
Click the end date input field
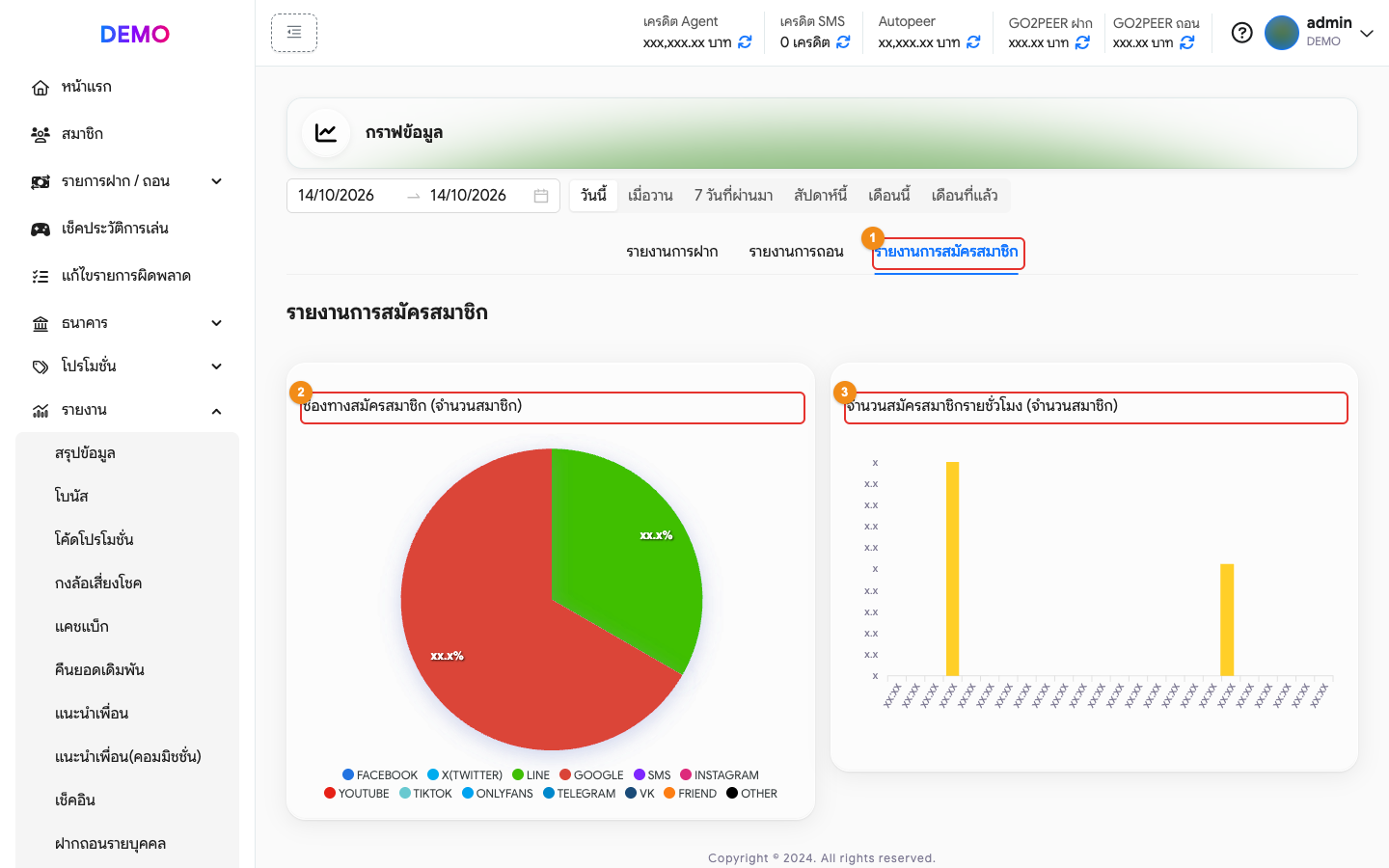(x=477, y=196)
